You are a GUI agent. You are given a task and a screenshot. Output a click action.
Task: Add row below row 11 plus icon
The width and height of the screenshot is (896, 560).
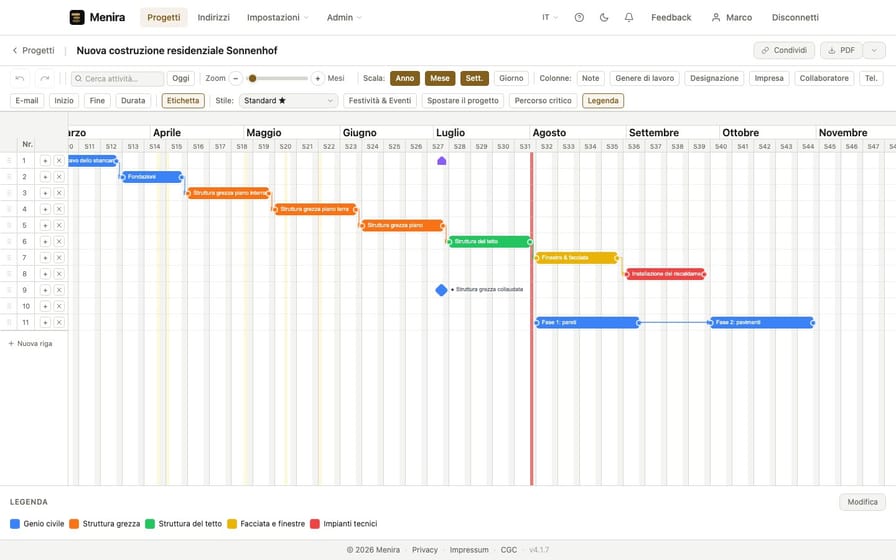tap(45, 322)
